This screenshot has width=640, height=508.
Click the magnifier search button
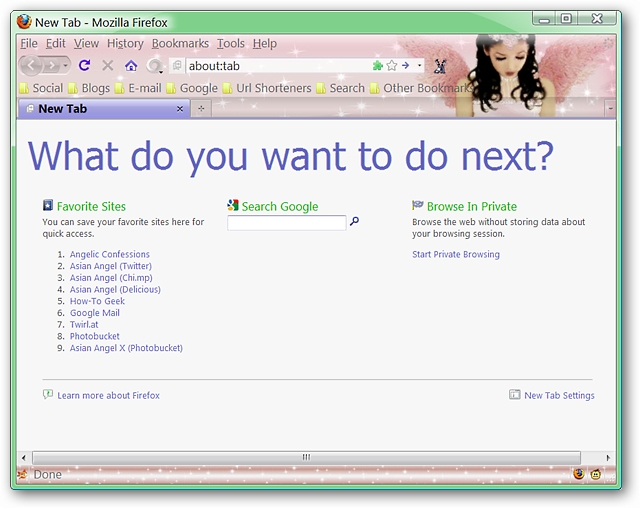click(354, 221)
